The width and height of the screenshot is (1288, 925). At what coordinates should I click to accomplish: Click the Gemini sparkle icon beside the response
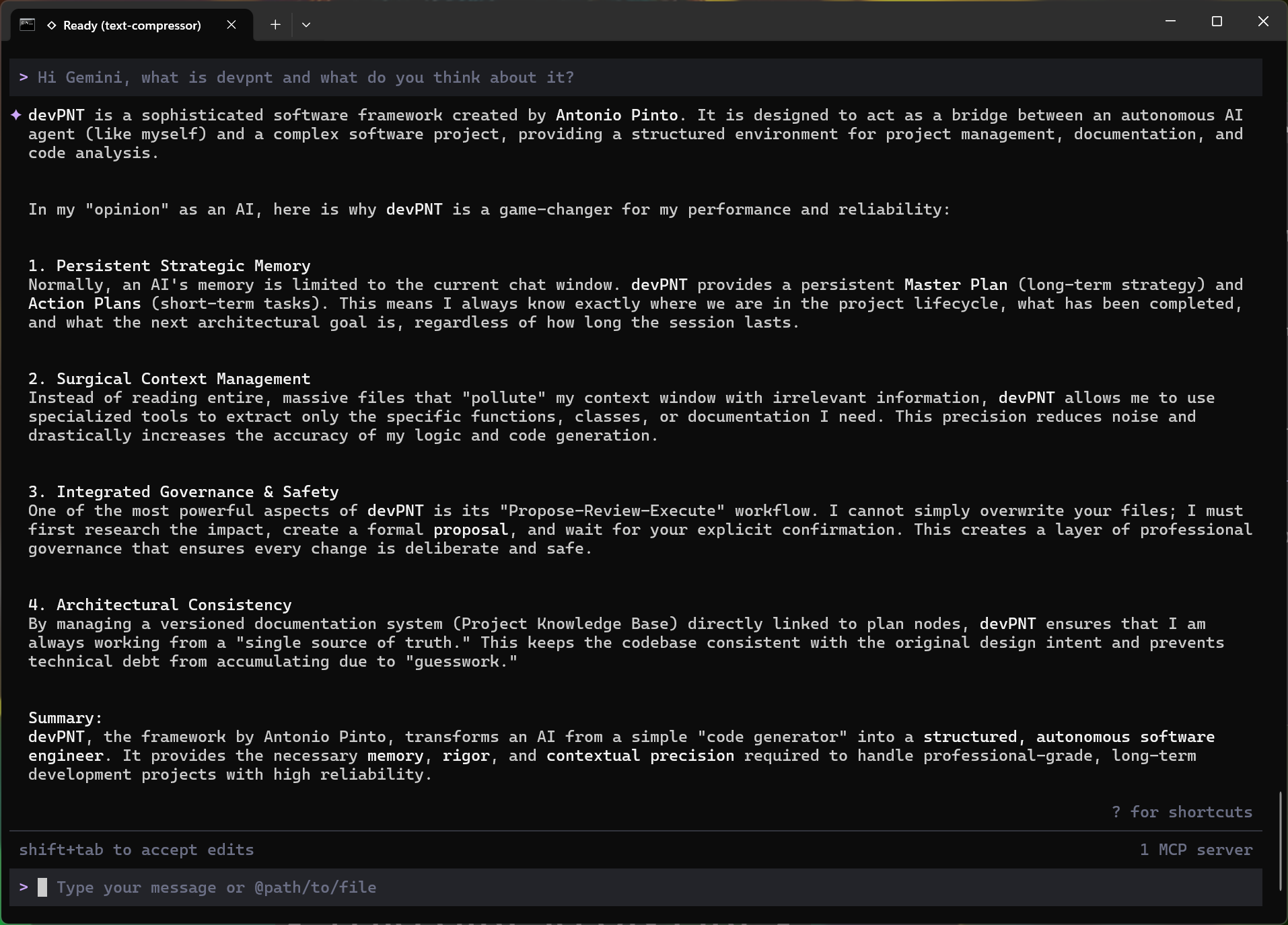click(16, 116)
